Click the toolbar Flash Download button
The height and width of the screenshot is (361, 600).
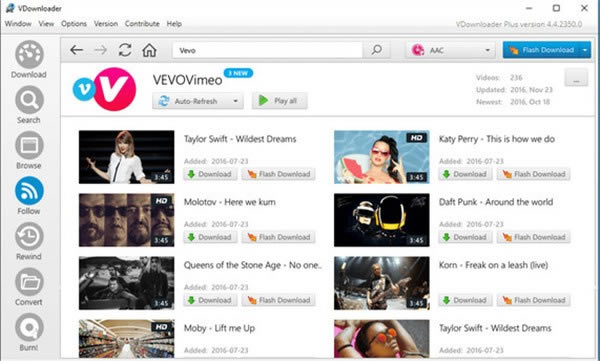click(542, 50)
